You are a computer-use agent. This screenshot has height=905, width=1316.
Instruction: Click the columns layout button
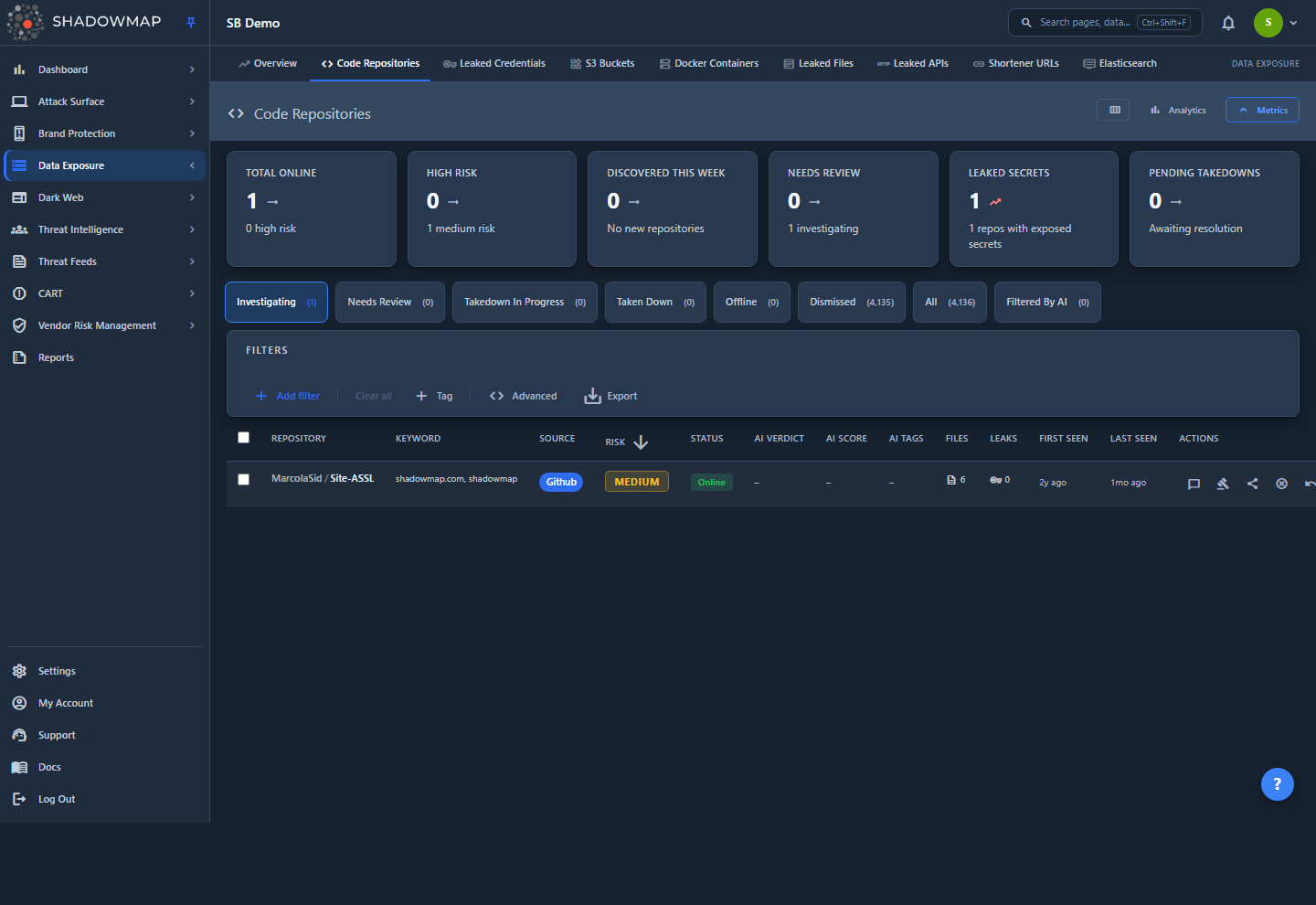[x=1114, y=110]
